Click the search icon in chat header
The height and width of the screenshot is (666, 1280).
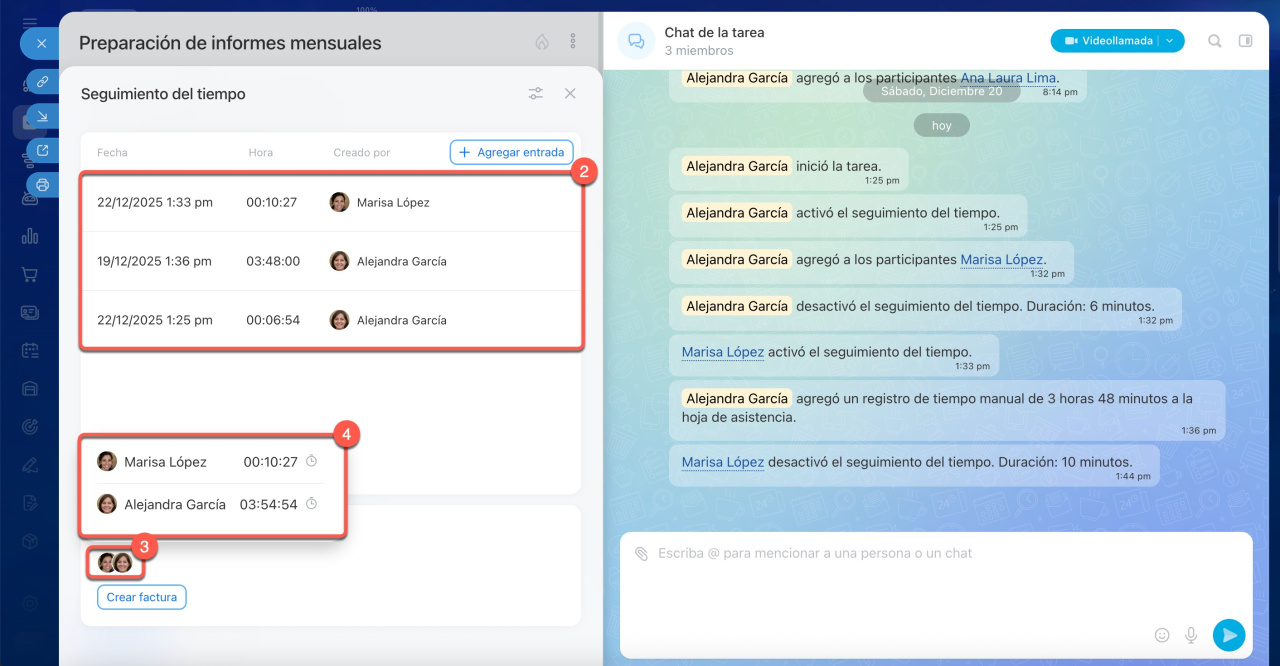[1215, 41]
